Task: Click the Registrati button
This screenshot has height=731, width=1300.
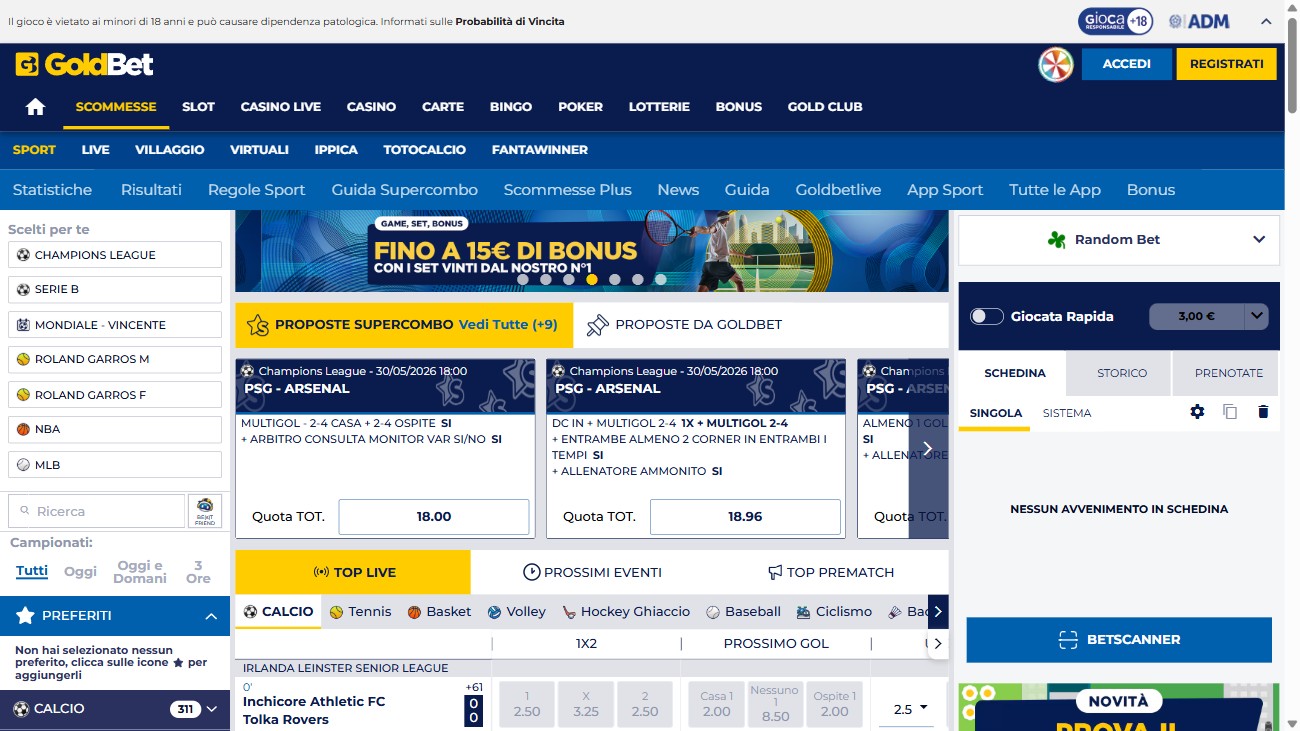Action: pos(1227,64)
